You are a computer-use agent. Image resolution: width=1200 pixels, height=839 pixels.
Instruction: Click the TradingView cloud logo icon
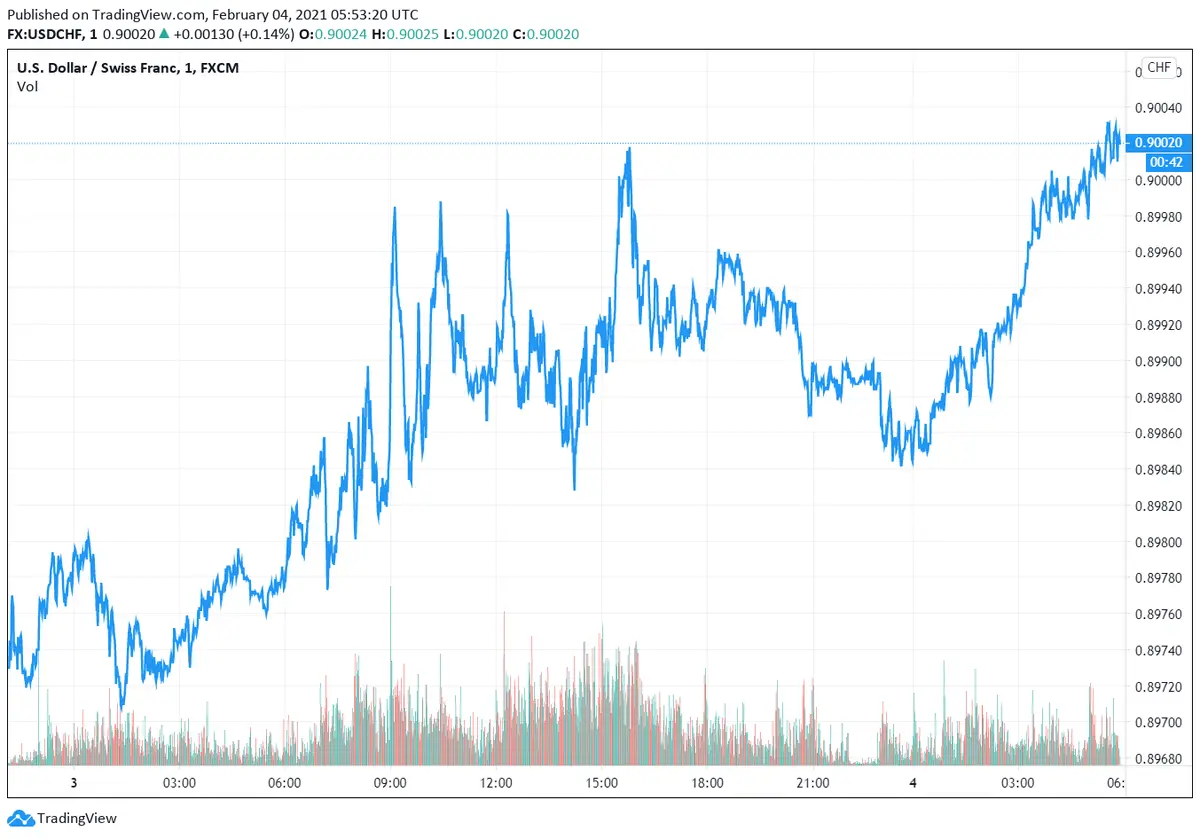21,818
